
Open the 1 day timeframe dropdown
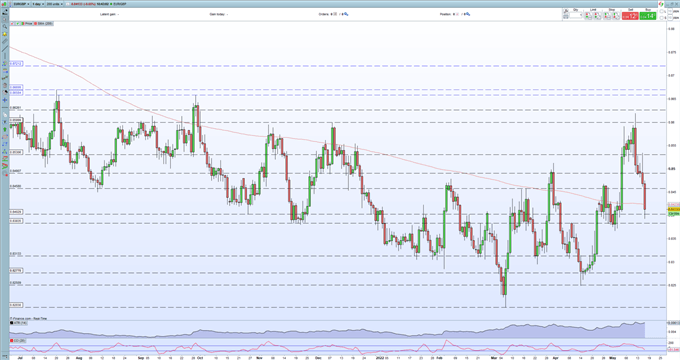click(38, 4)
